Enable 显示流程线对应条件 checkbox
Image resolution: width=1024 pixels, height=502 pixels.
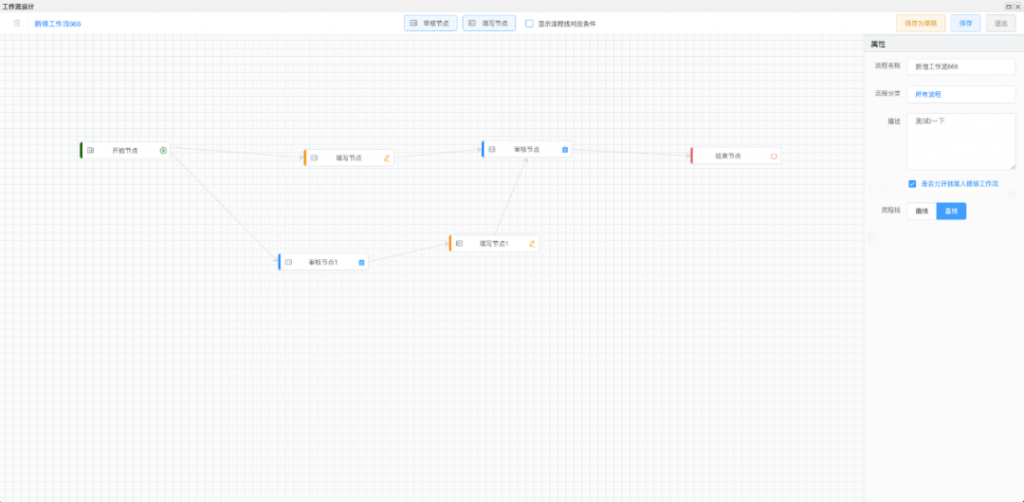click(530, 23)
